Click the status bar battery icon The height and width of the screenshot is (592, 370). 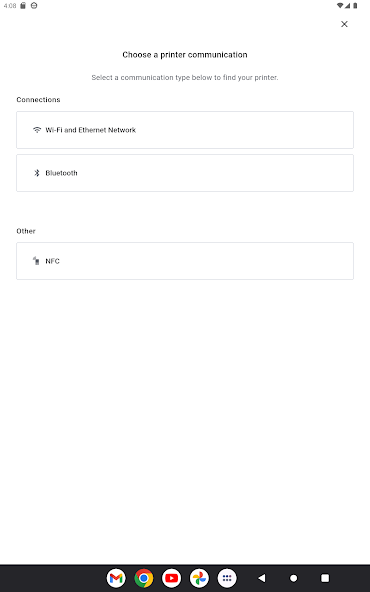point(355,6)
